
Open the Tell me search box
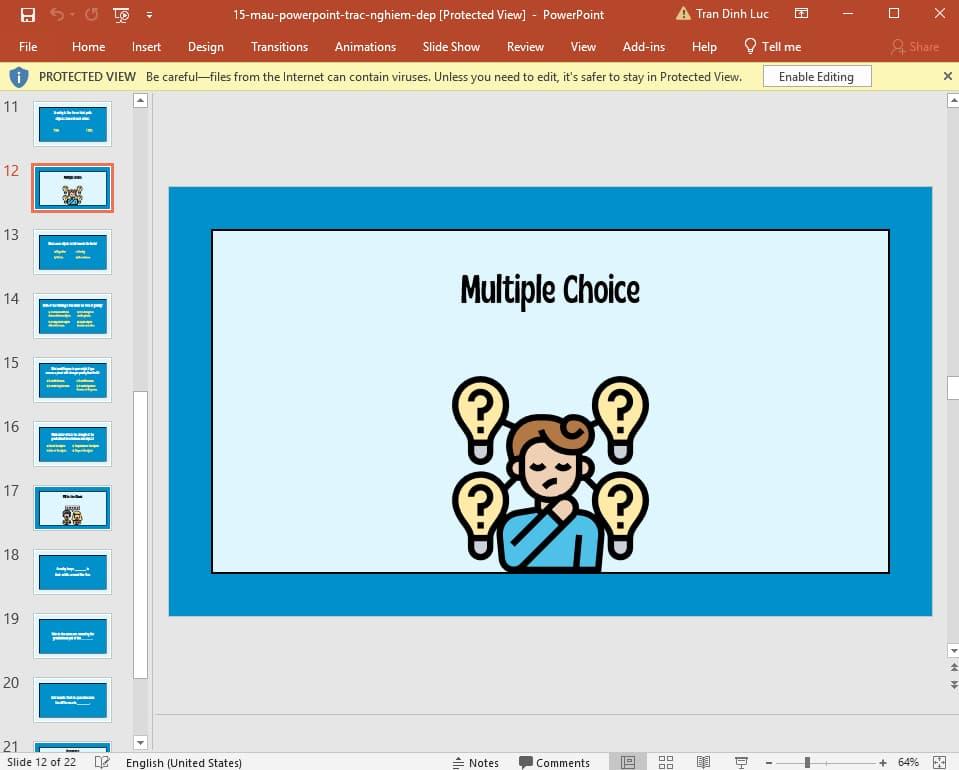click(773, 46)
